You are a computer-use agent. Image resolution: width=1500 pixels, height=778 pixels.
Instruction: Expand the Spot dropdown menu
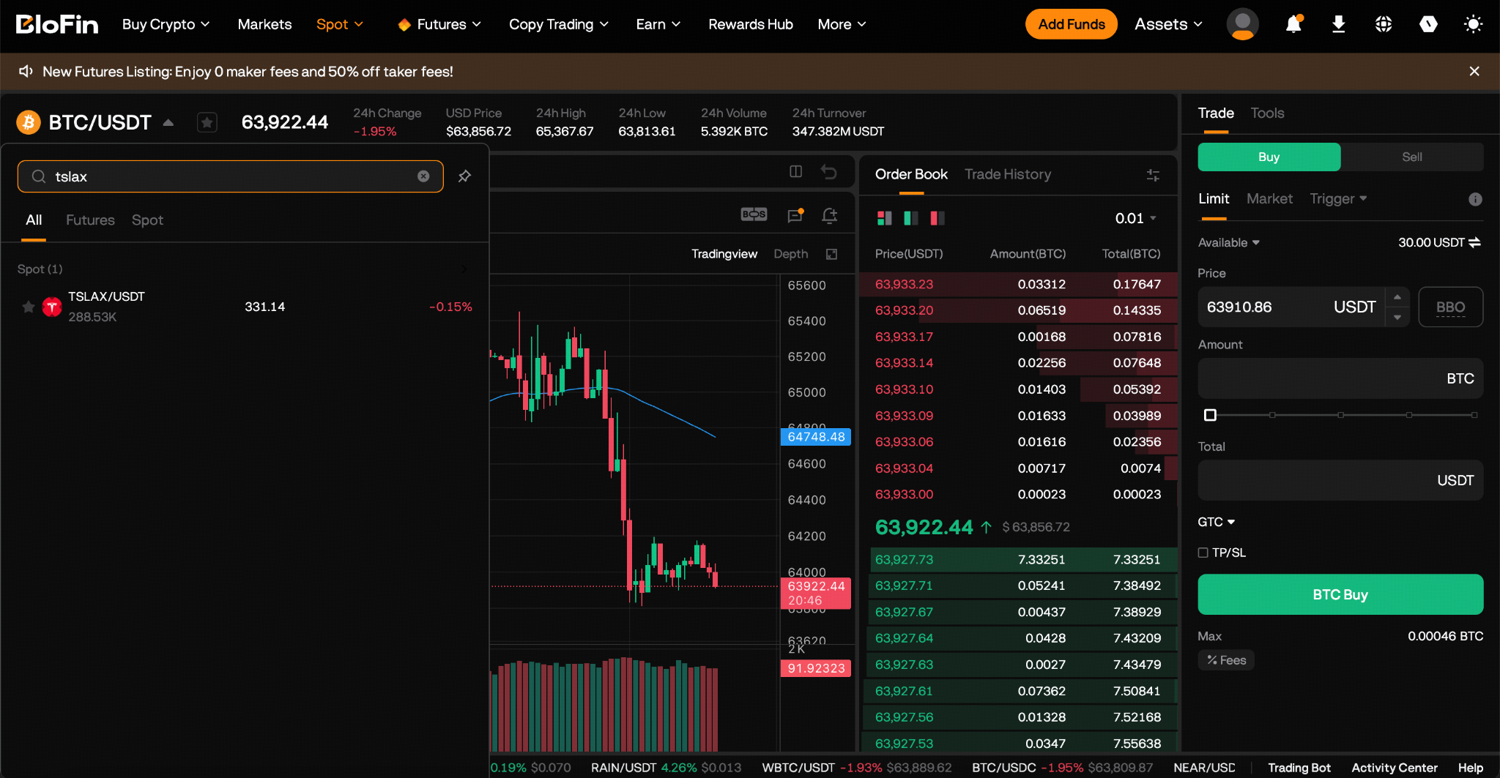tap(340, 24)
